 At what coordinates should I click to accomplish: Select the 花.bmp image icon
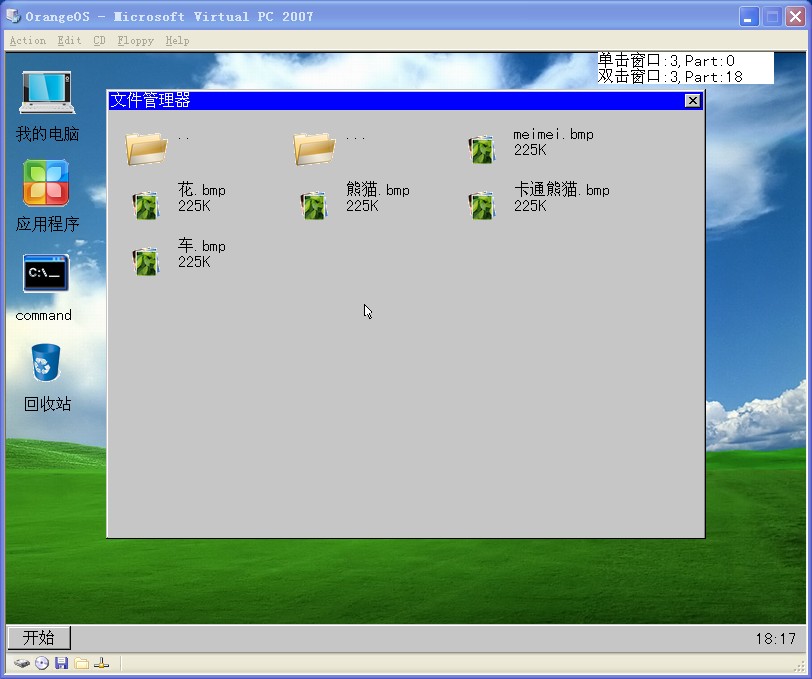(x=146, y=205)
